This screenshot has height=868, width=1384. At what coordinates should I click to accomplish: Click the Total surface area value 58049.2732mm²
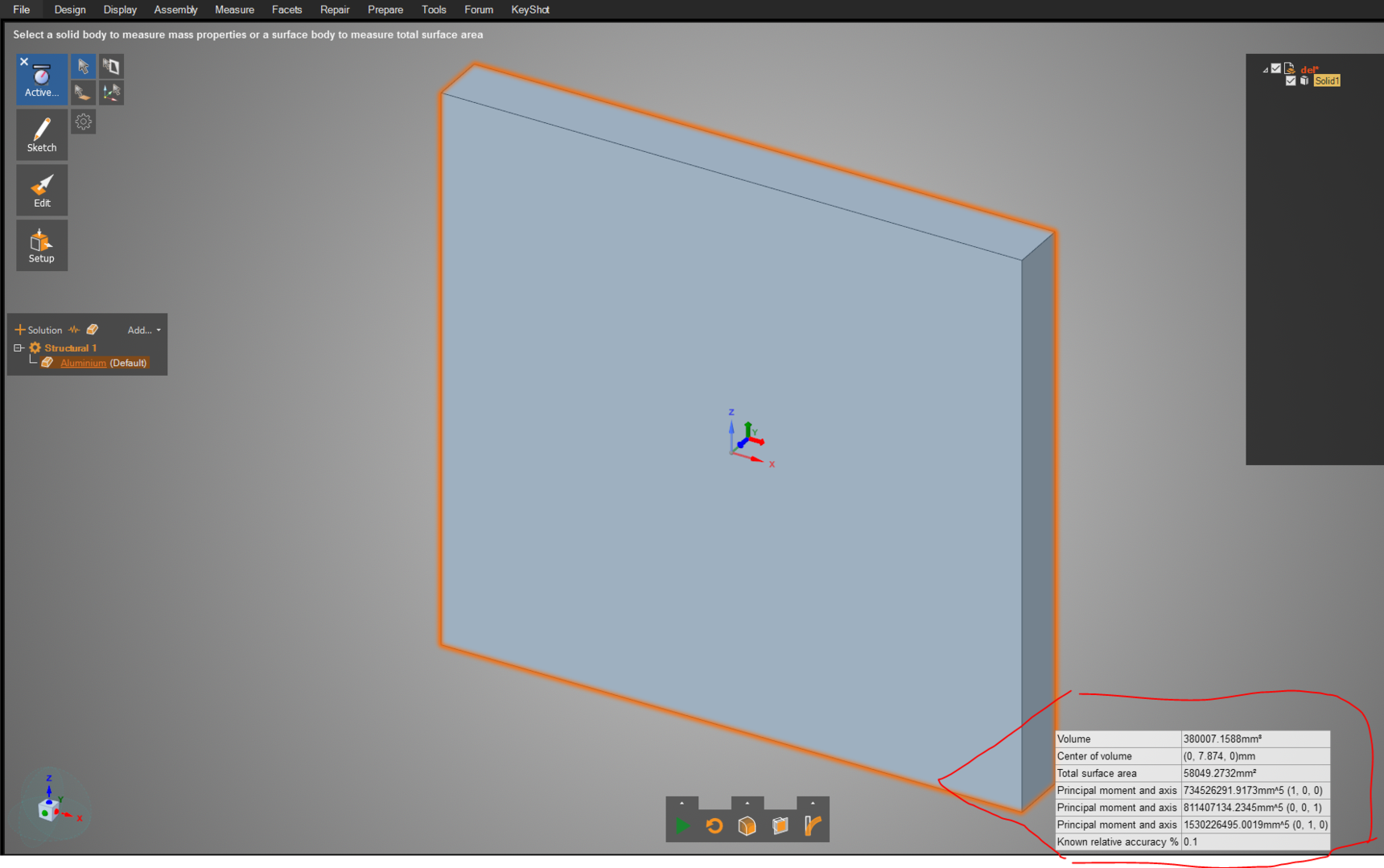(x=1255, y=773)
